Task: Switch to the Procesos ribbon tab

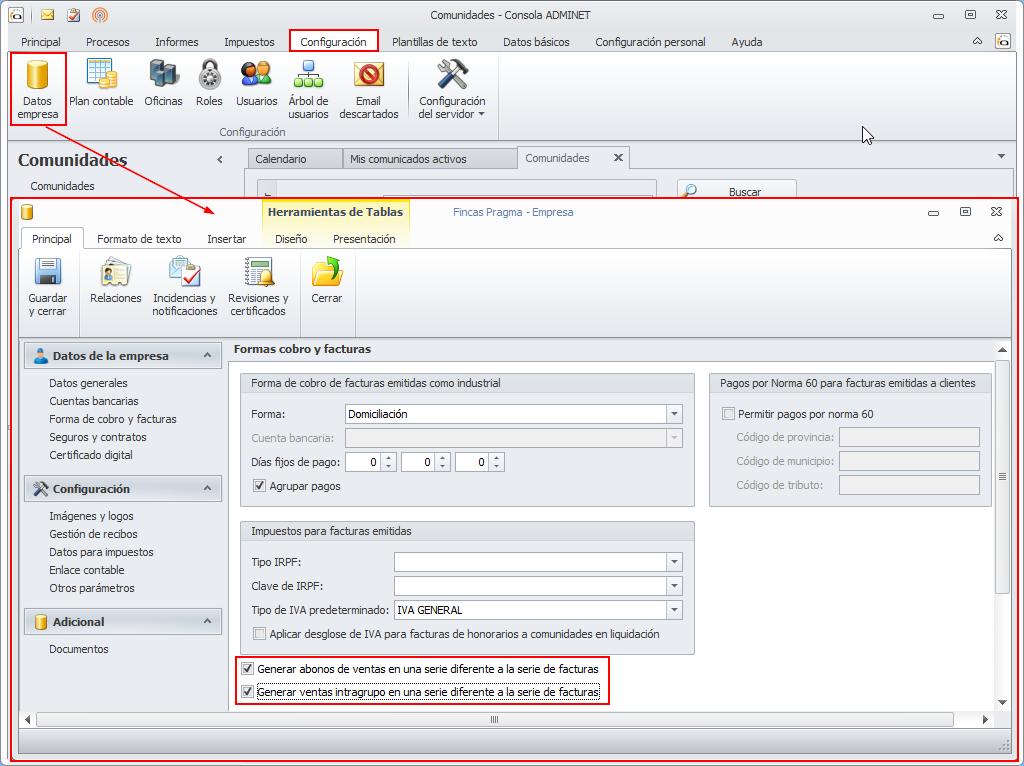Action: pyautogui.click(x=108, y=42)
